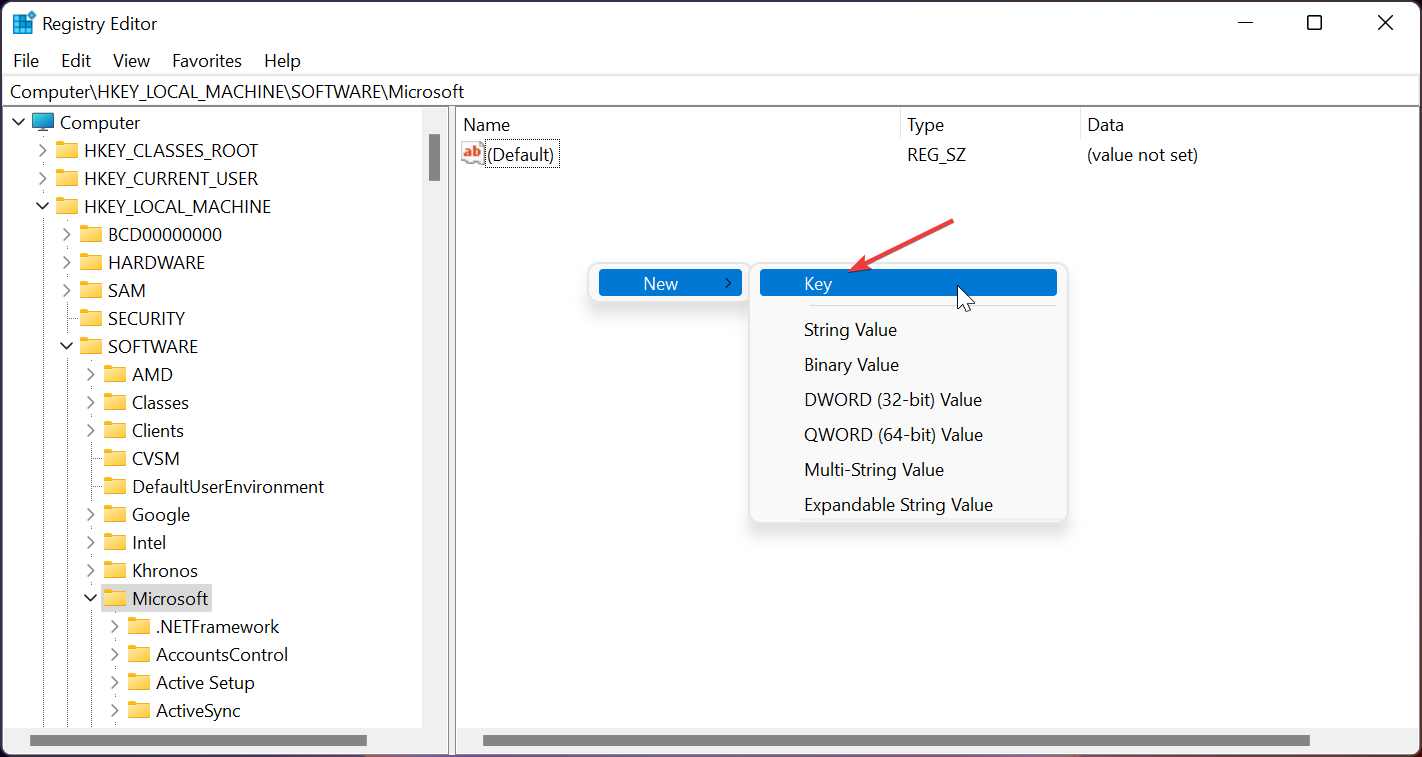Expand the Intel key chevron
This screenshot has height=757, width=1422.
click(90, 542)
